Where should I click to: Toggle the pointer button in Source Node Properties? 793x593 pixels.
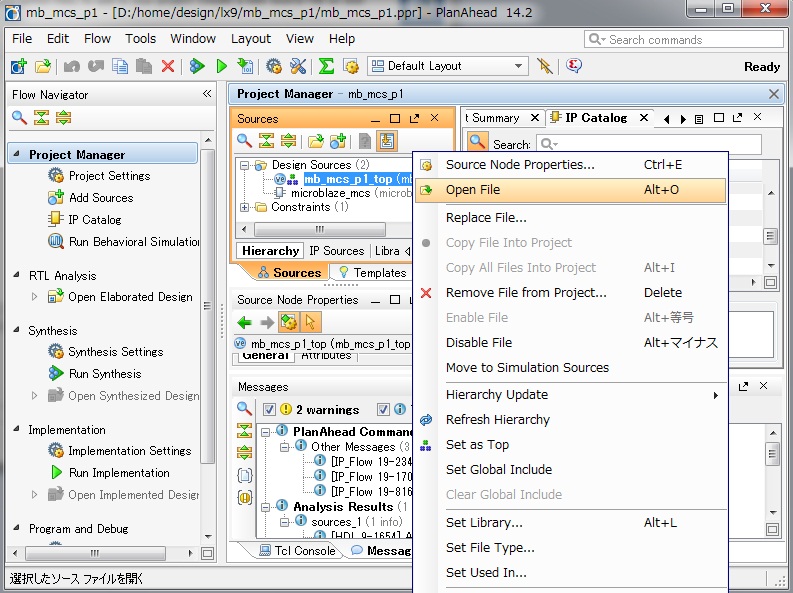pyautogui.click(x=311, y=322)
